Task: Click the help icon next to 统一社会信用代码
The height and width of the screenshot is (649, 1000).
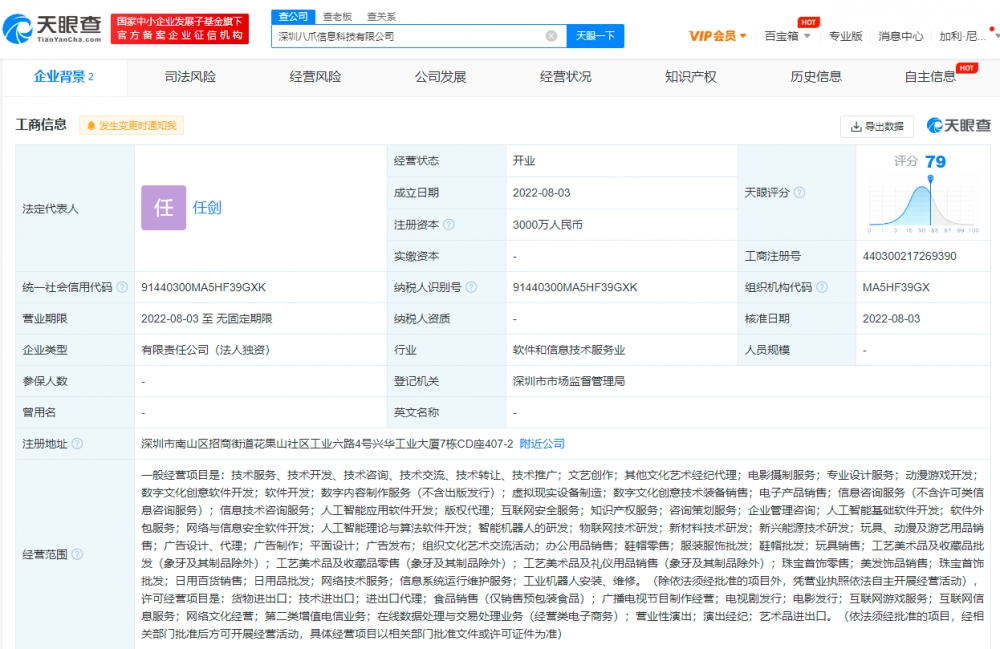Action: pos(122,287)
